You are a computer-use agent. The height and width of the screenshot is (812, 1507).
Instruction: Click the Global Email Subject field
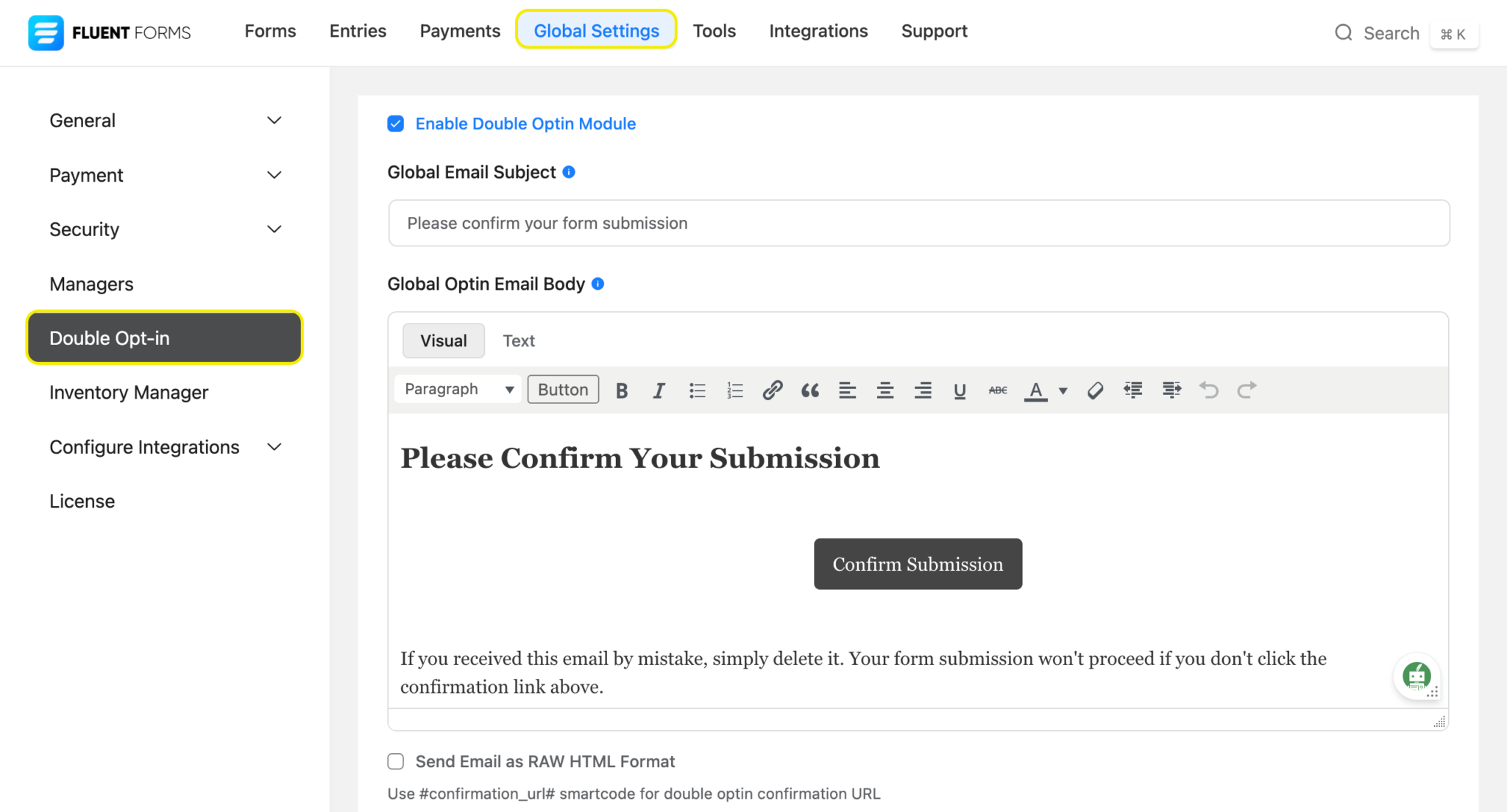coord(918,223)
